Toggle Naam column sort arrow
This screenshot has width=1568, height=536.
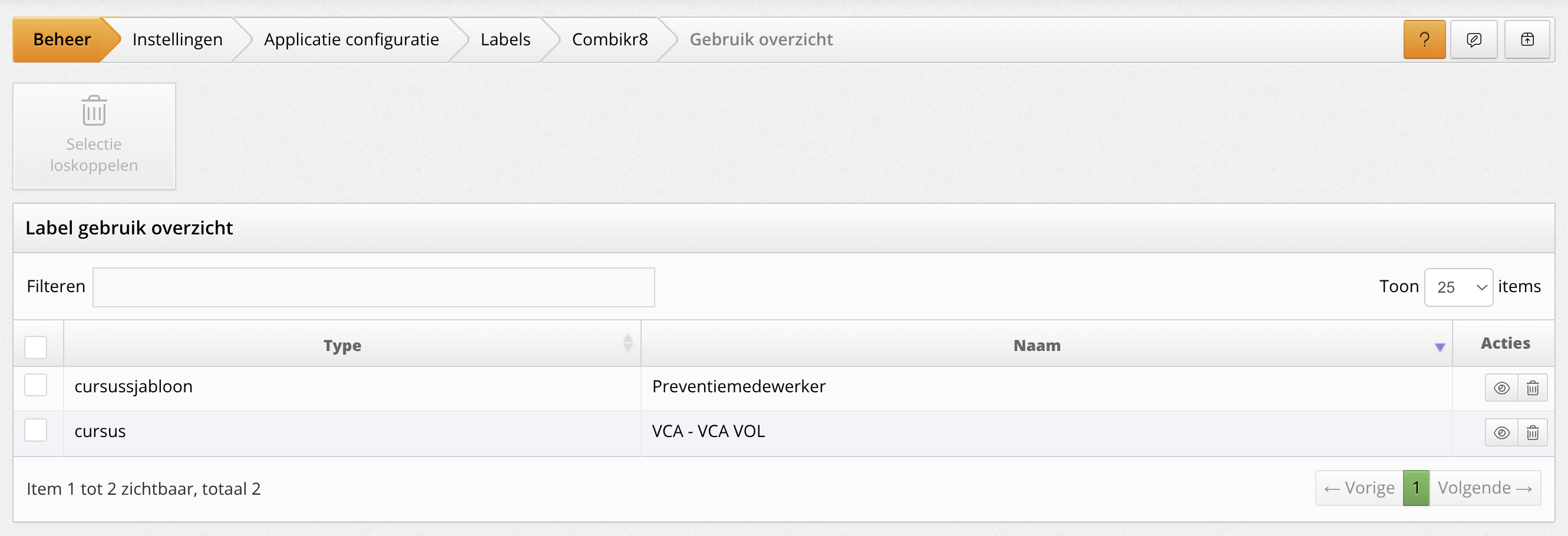[x=1439, y=348]
